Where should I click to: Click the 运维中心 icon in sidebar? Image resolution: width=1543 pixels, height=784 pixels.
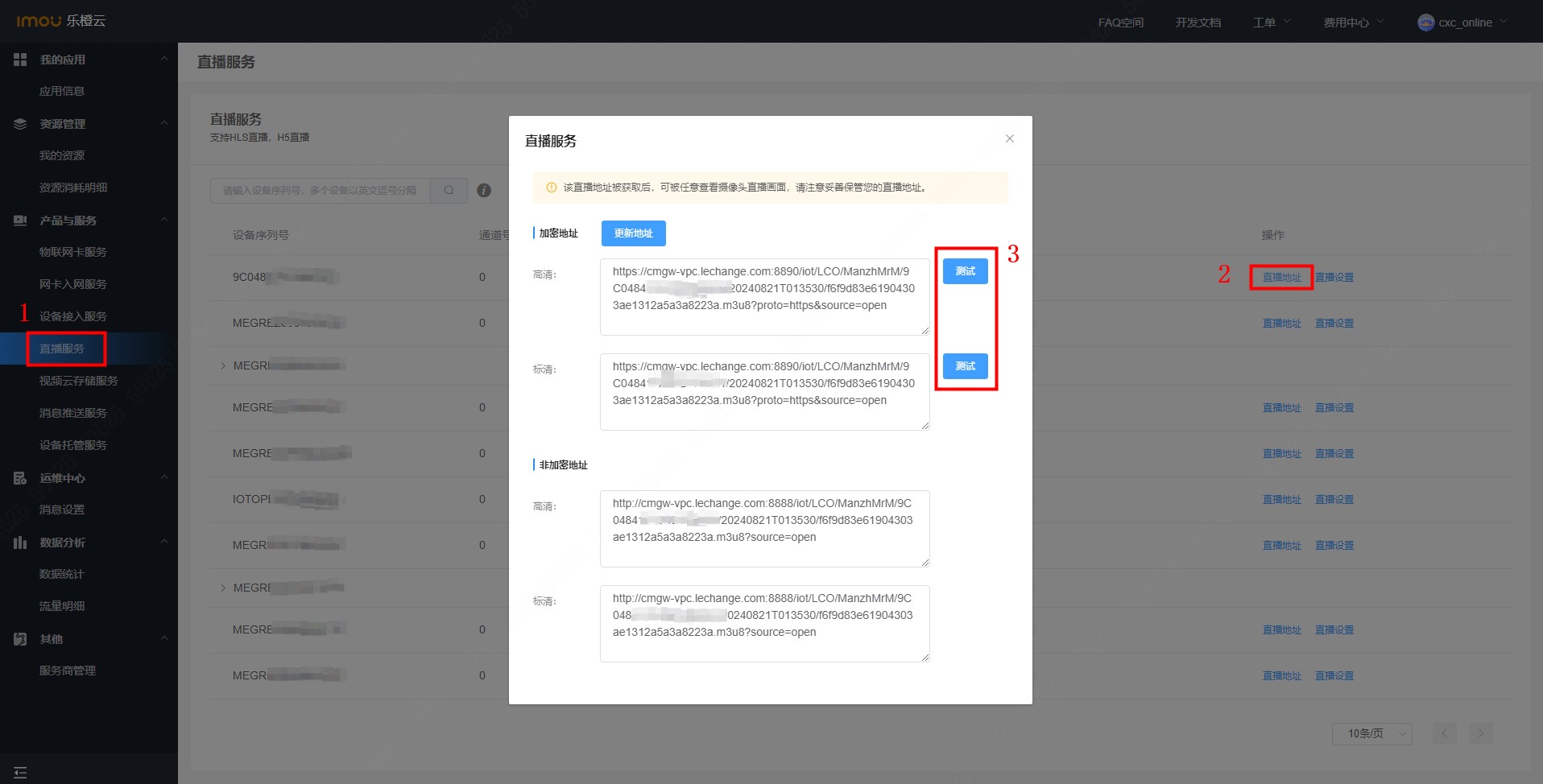(20, 478)
